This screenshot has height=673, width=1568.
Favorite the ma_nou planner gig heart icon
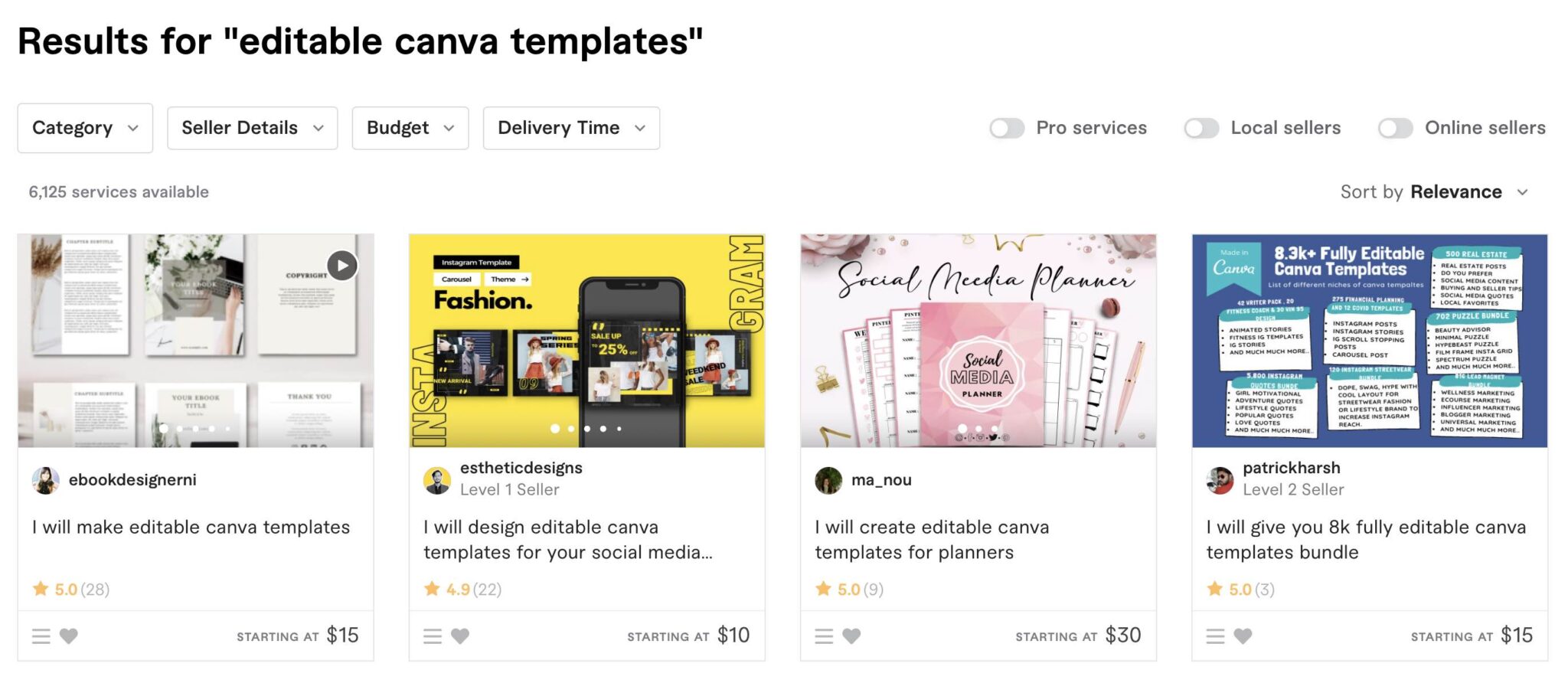tap(851, 635)
